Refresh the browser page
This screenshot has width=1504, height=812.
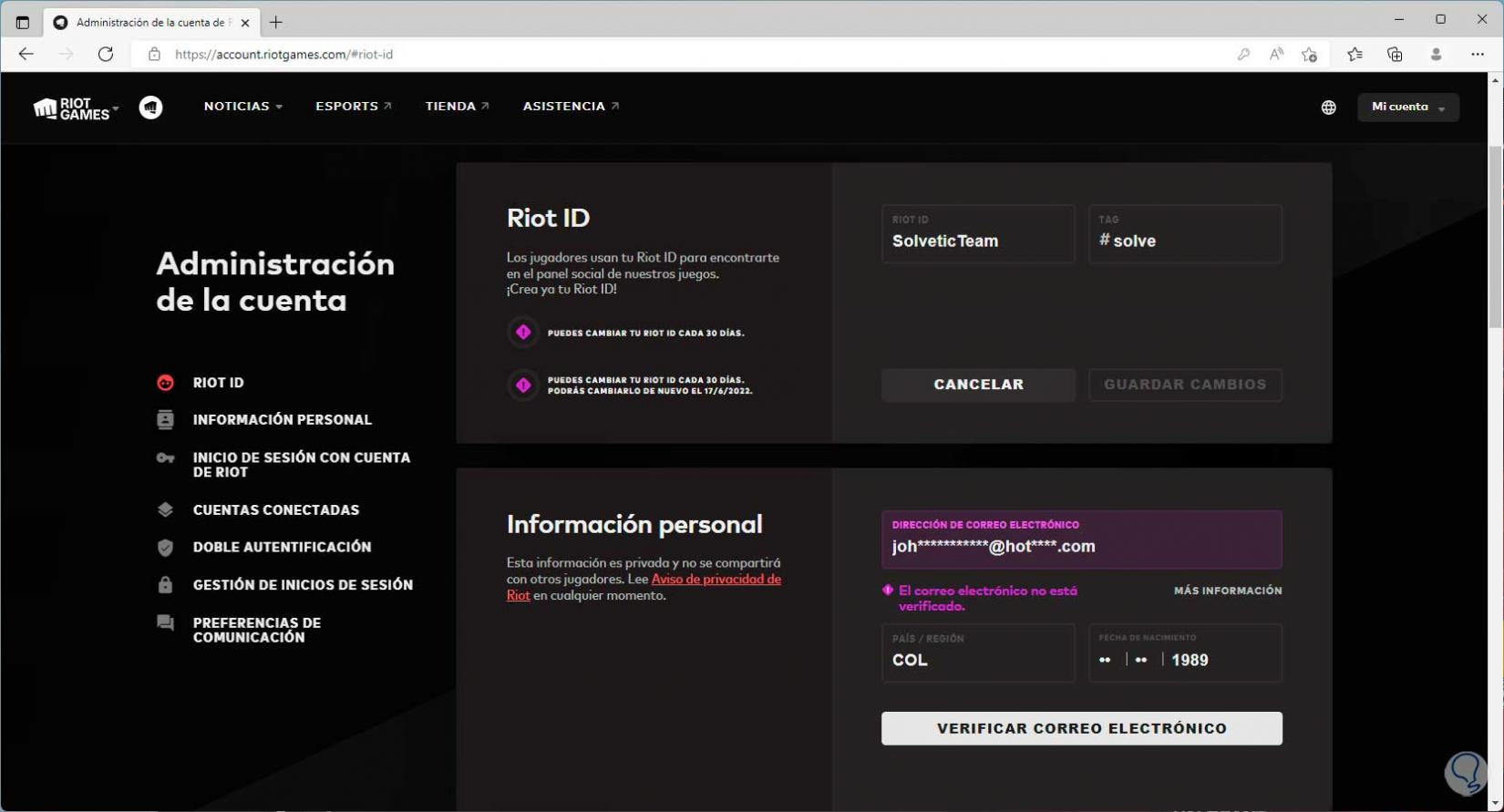tap(106, 54)
